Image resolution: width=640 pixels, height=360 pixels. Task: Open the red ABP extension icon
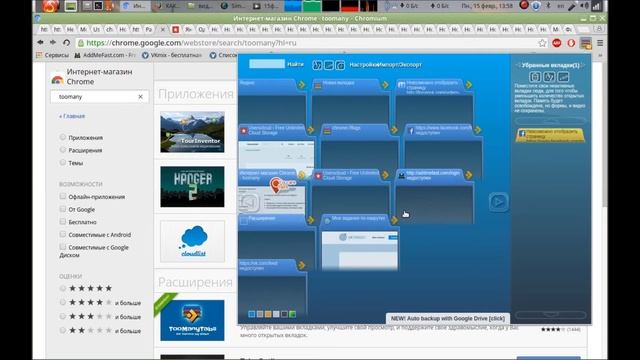tap(557, 43)
